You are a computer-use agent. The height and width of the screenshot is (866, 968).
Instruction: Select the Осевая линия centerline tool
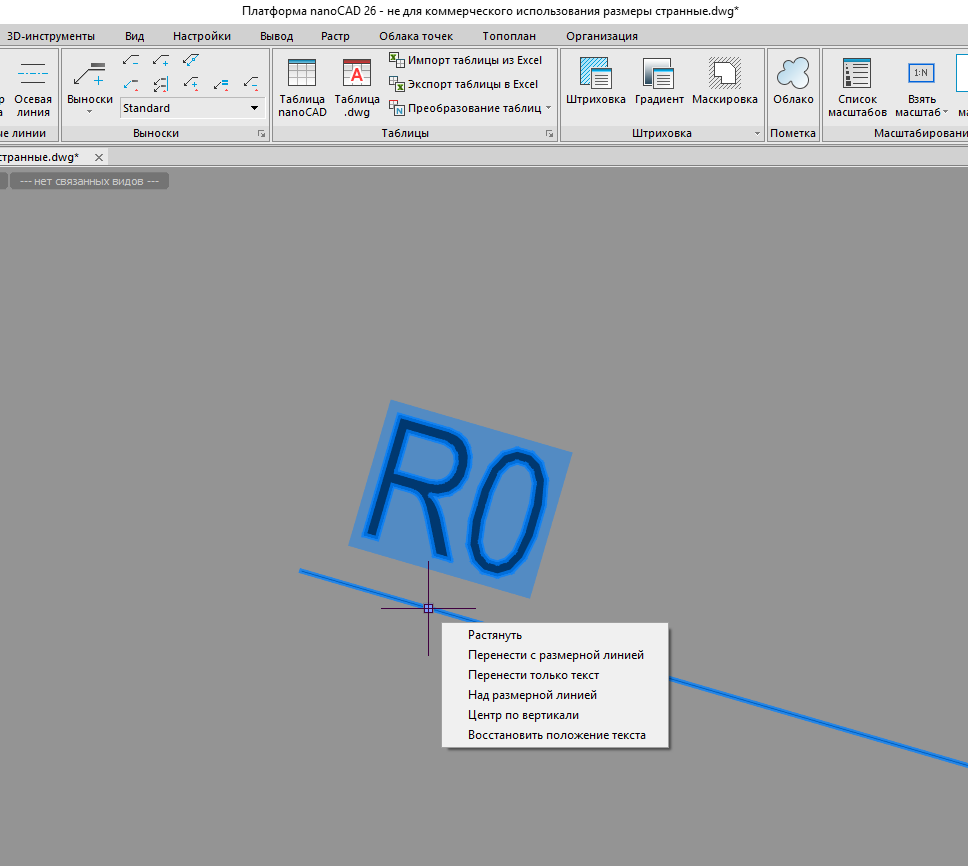(x=33, y=76)
